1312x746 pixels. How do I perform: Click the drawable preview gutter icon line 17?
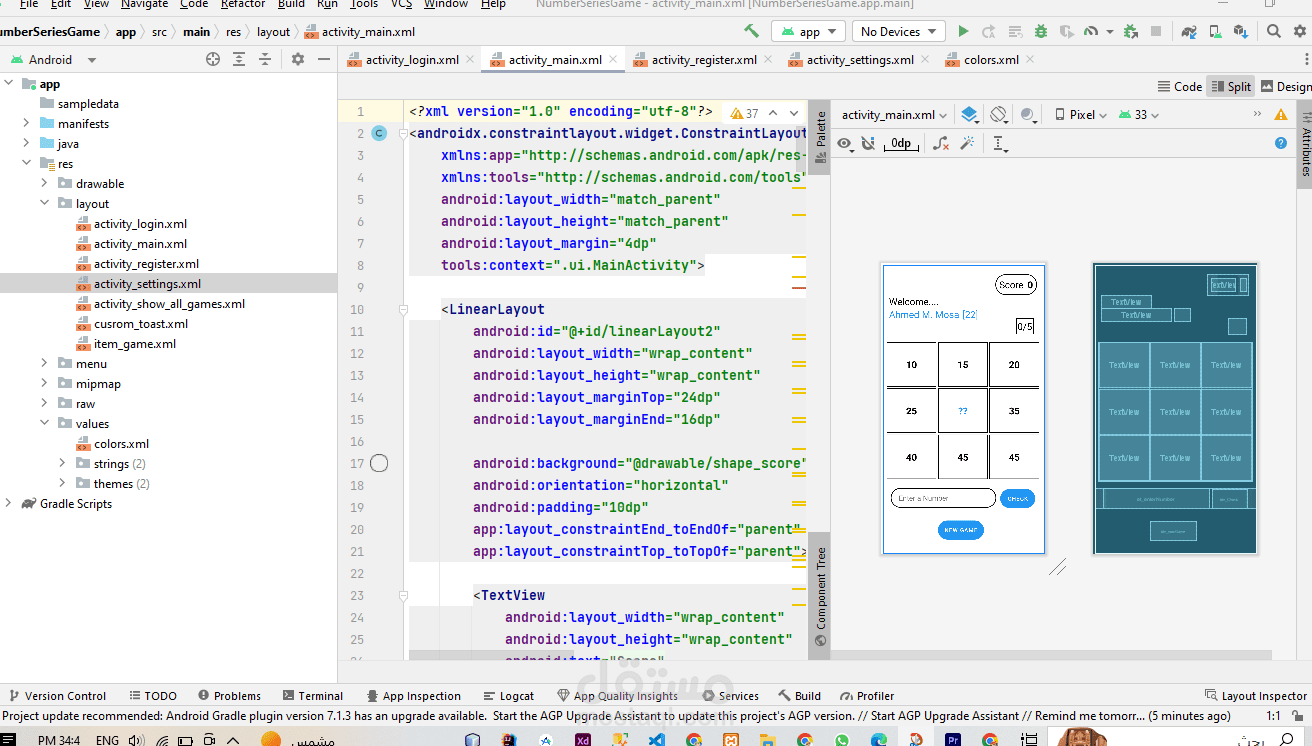[379, 463]
